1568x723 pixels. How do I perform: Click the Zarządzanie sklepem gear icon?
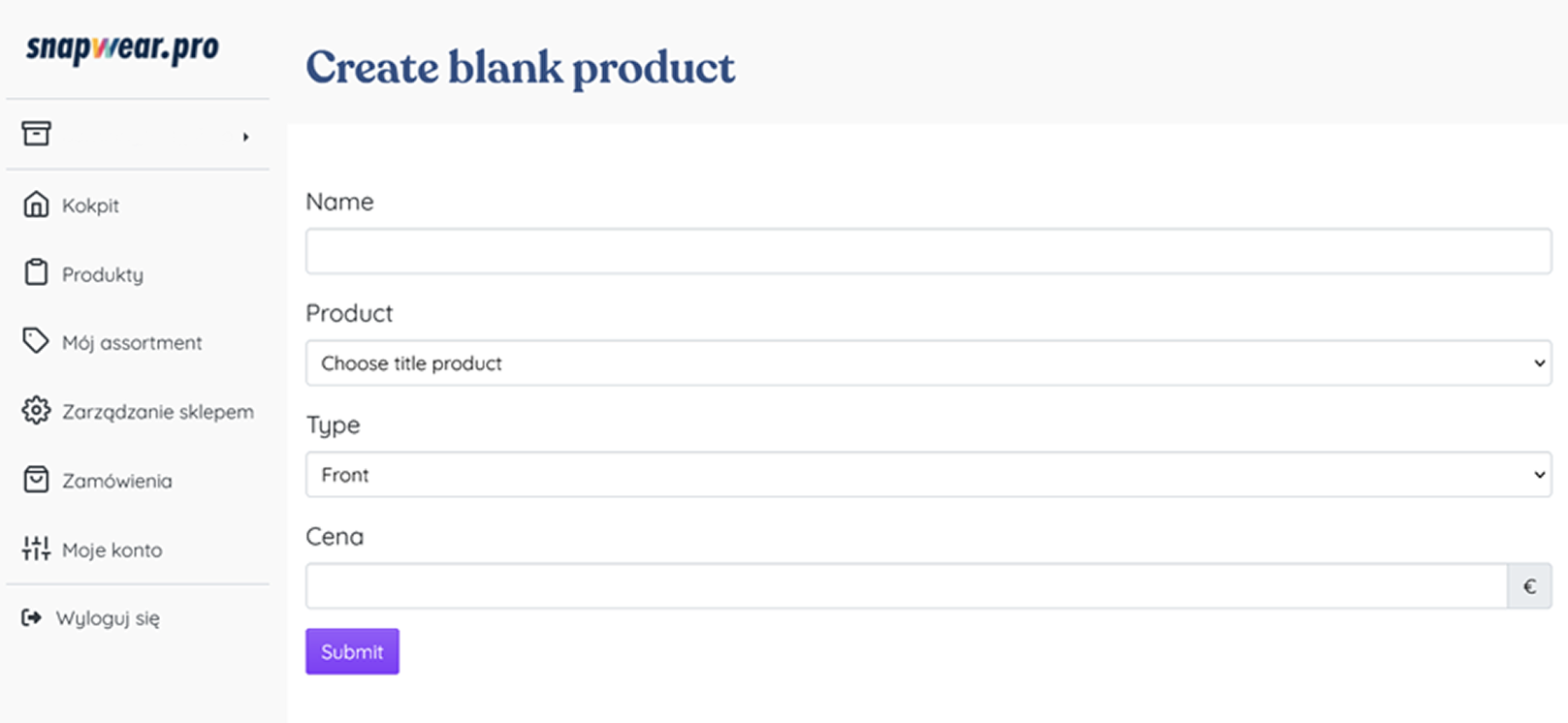(x=36, y=411)
